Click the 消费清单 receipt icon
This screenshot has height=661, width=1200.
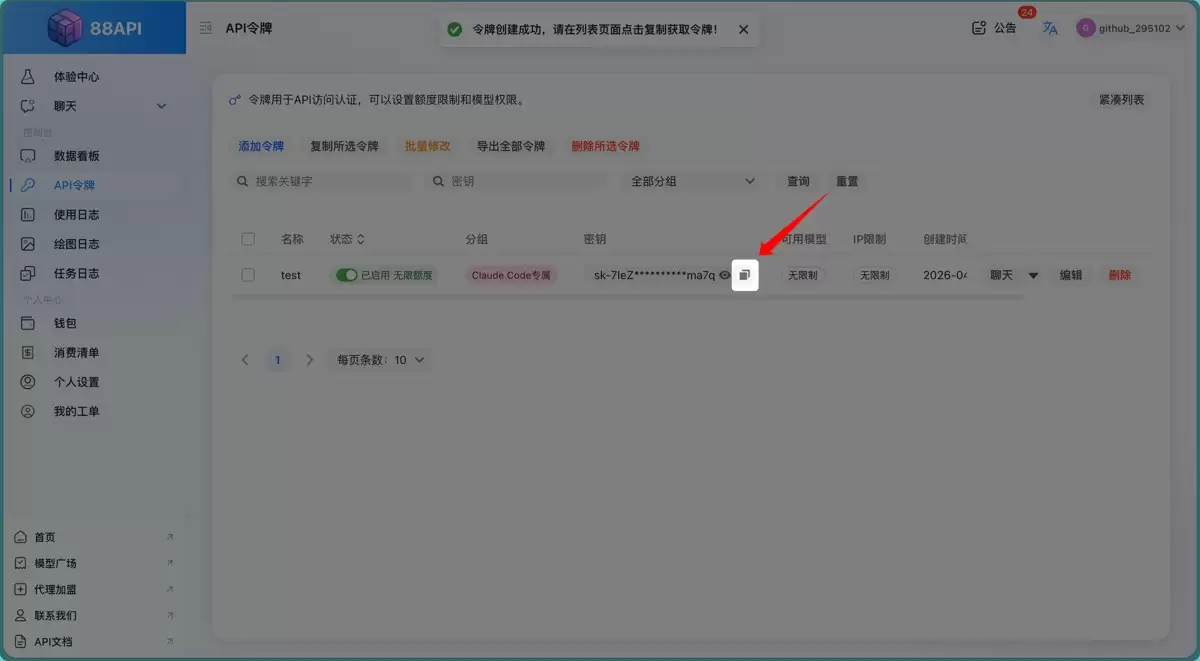click(28, 353)
